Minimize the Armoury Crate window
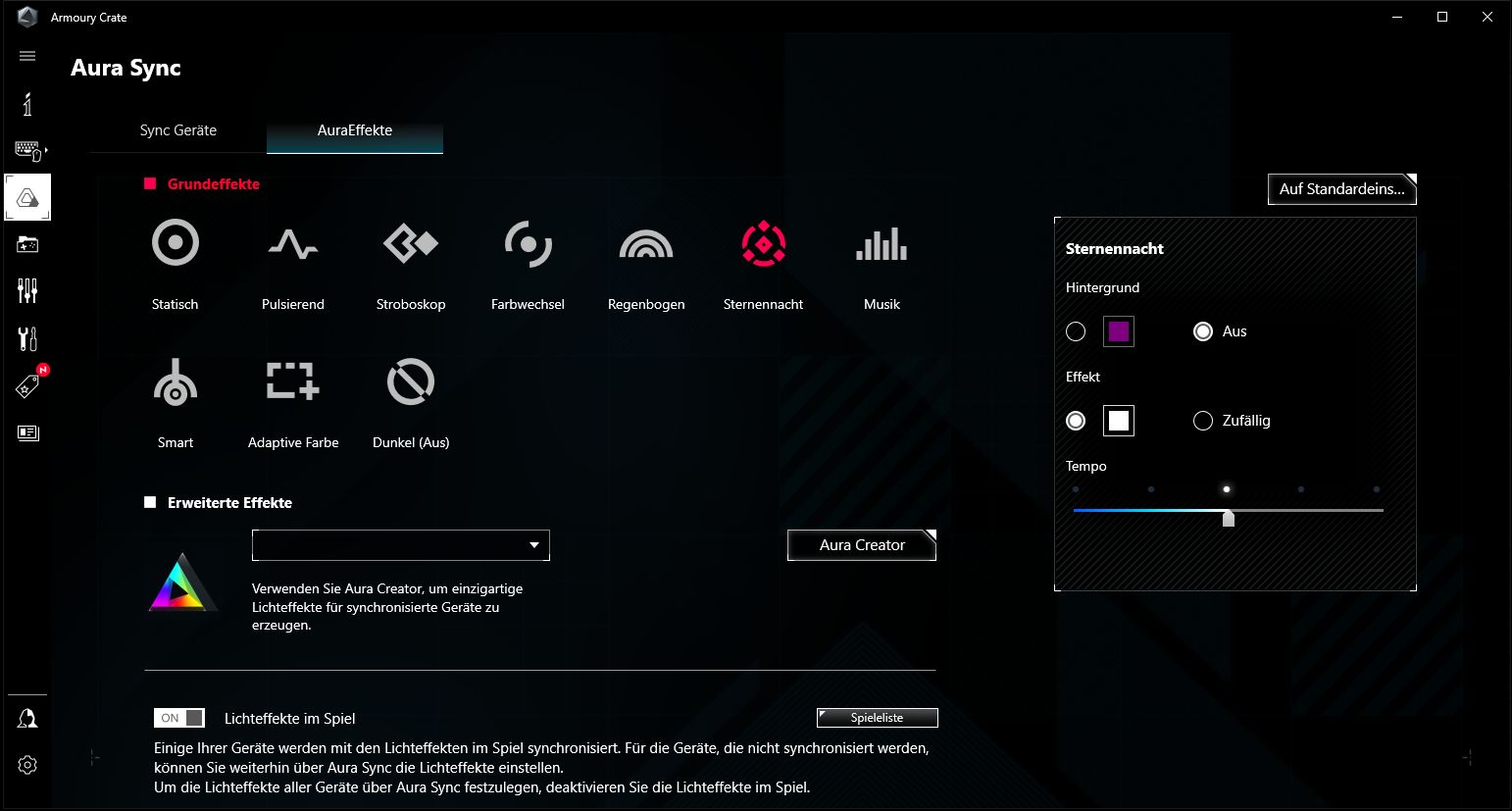This screenshot has width=1512, height=811. click(x=1397, y=17)
